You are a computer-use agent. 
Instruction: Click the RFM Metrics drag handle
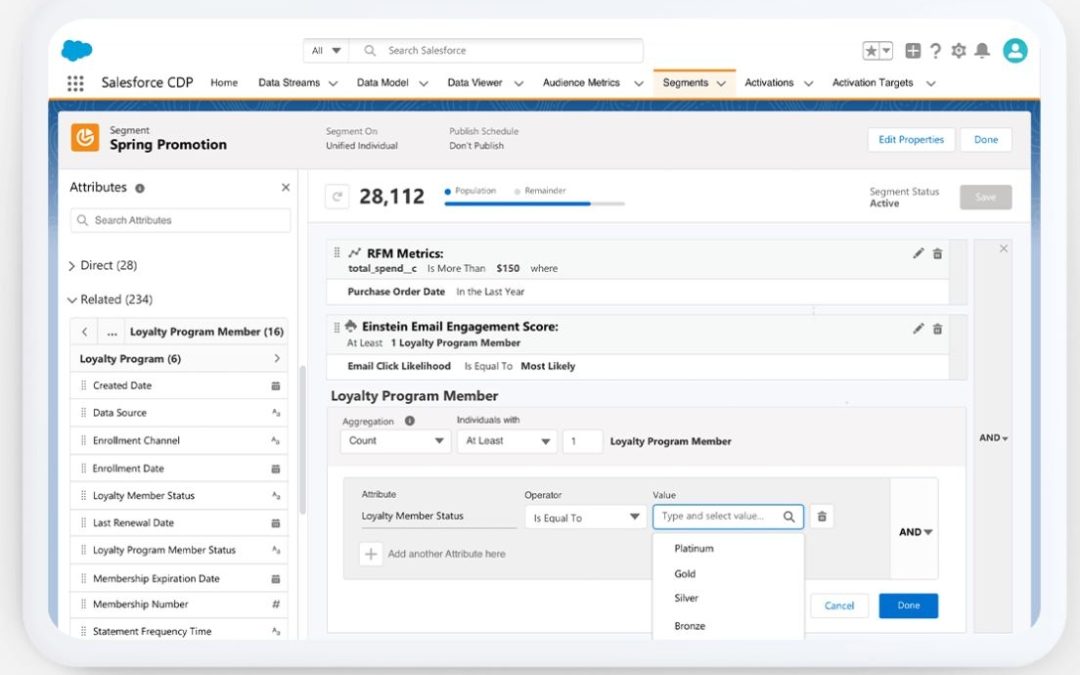337,253
